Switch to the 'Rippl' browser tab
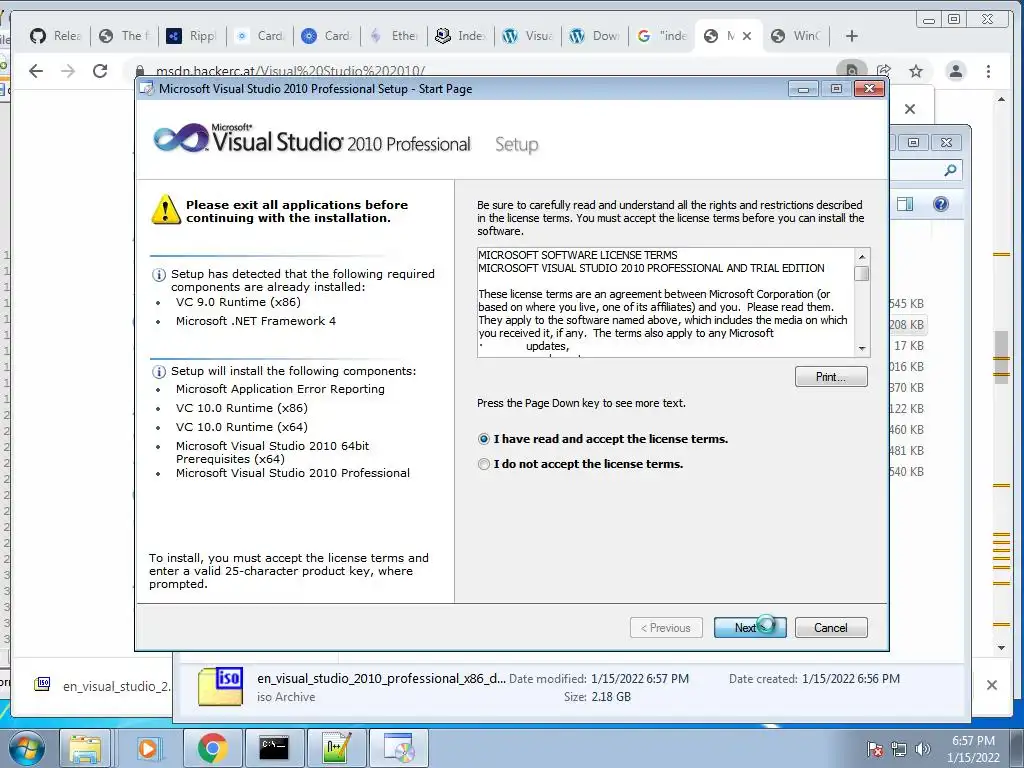1024x768 pixels. click(191, 36)
